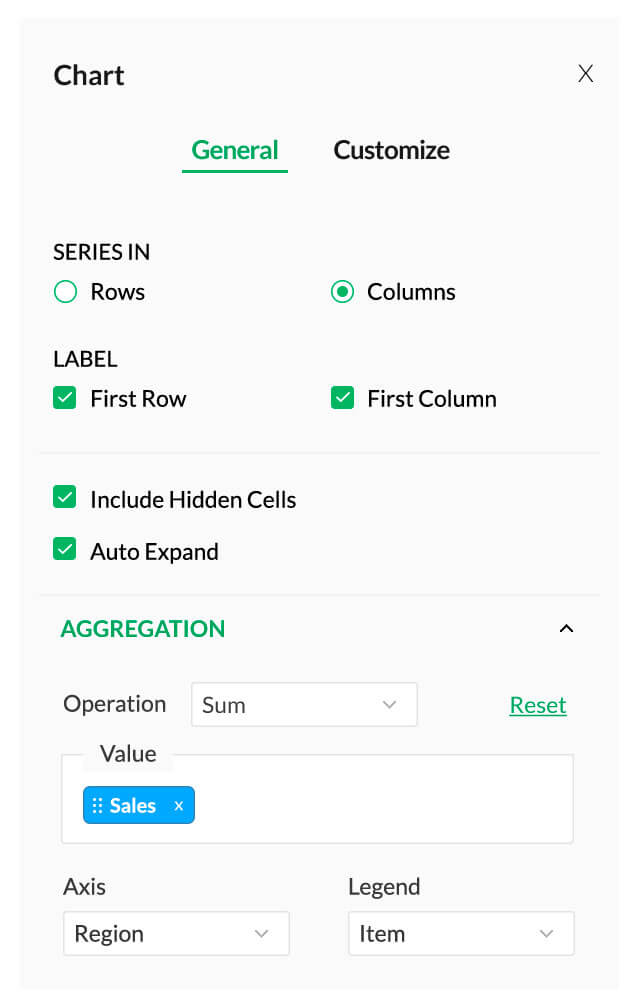Switch to the General tab
Image resolution: width=639 pixels, height=1007 pixels.
point(235,150)
